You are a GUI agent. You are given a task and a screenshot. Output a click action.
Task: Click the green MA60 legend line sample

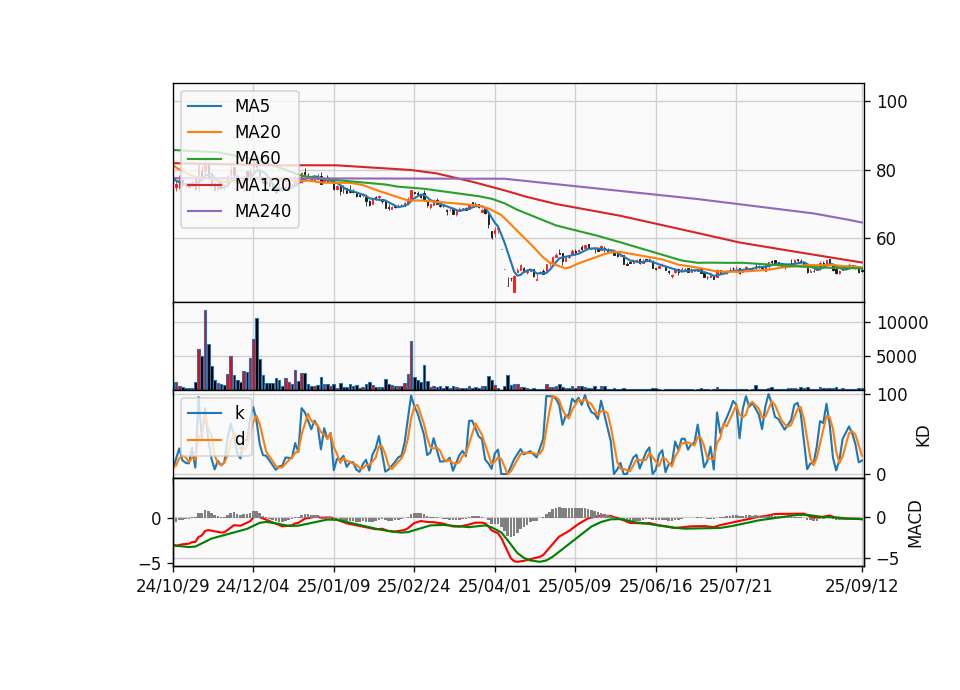pos(204,159)
